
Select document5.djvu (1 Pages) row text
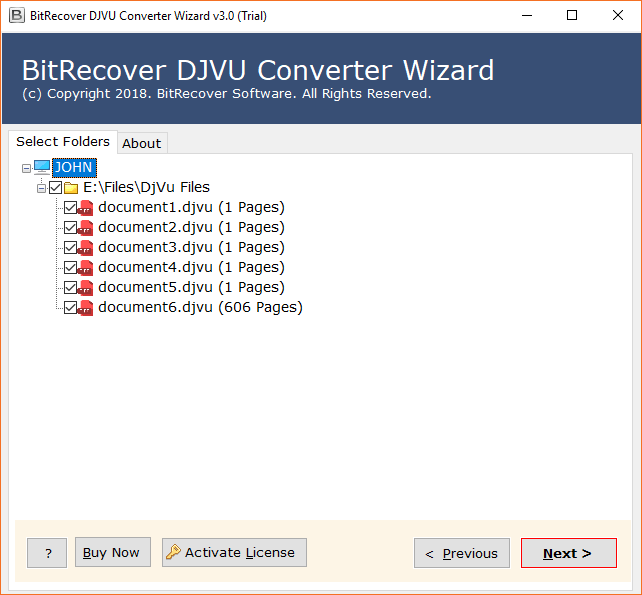191,288
